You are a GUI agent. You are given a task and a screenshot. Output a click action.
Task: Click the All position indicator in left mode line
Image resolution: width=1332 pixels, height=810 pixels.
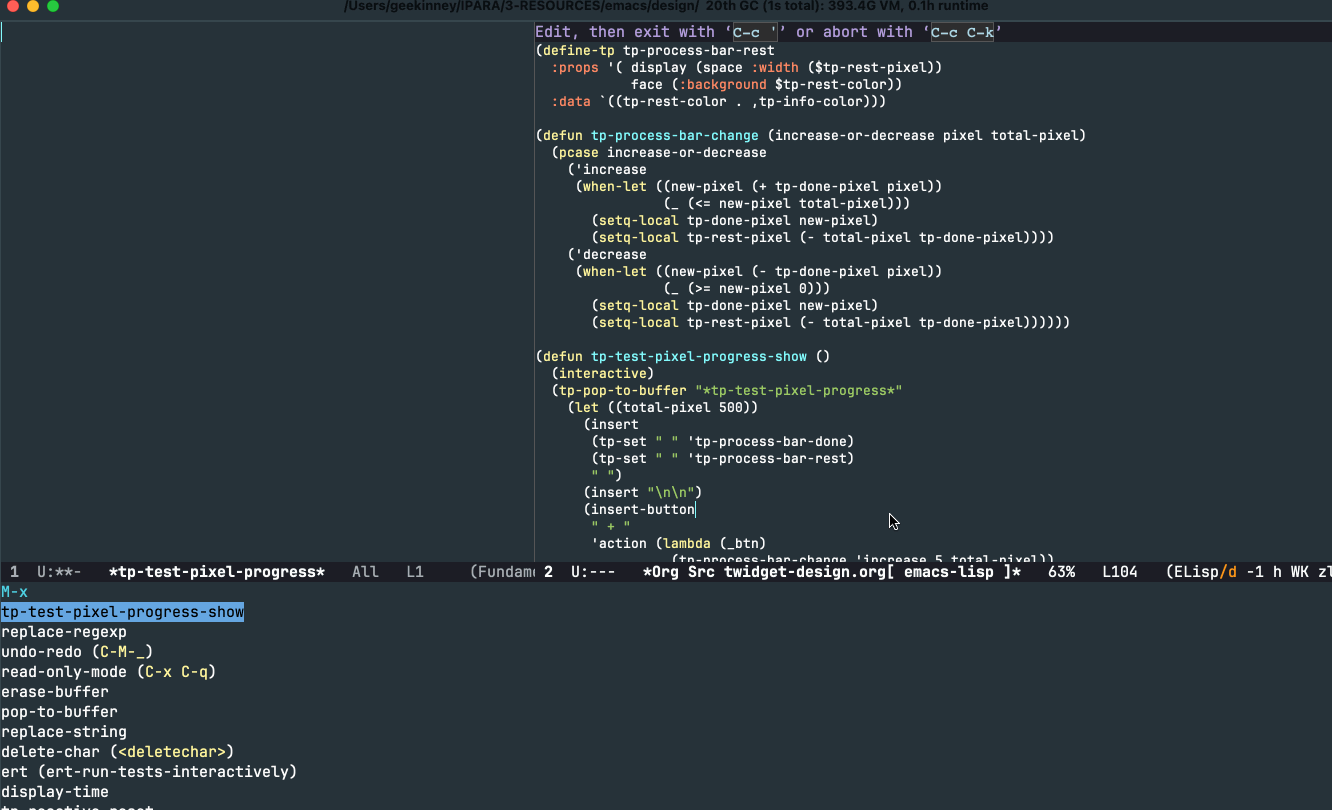(366, 571)
